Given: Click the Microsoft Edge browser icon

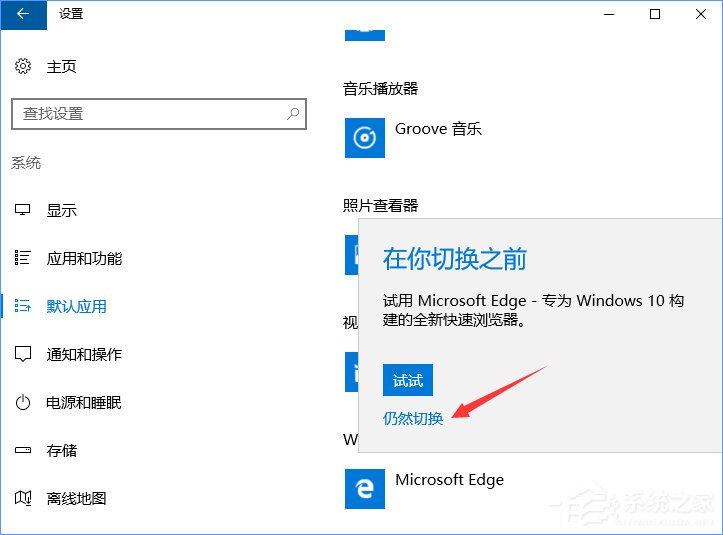Looking at the screenshot, I should 365,489.
